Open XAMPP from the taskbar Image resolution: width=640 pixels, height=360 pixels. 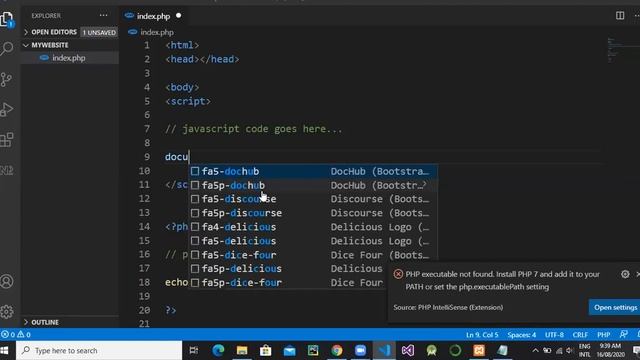pyautogui.click(x=479, y=350)
